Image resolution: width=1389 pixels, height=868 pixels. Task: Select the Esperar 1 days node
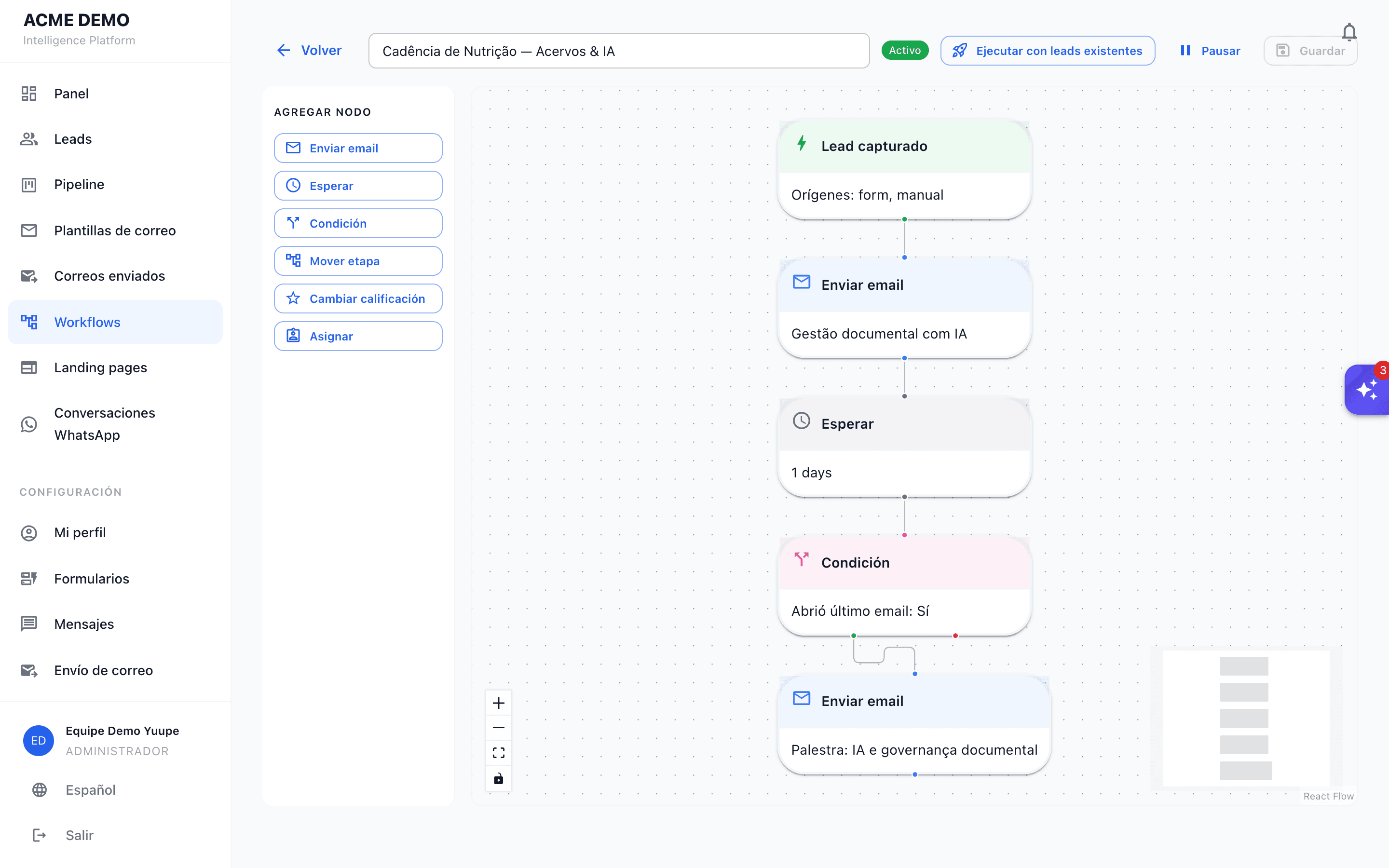904,447
